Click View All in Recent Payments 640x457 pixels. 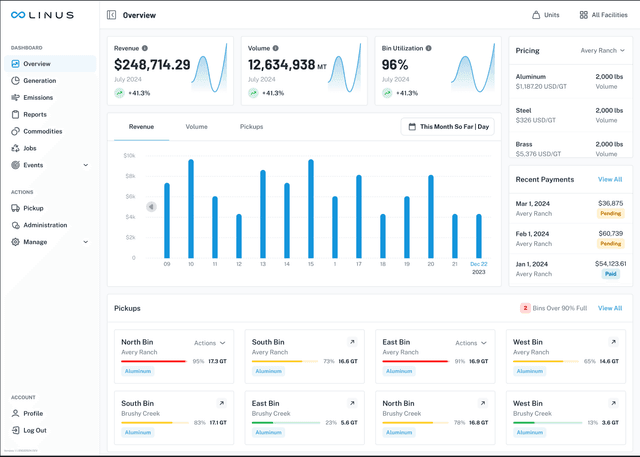610,179
